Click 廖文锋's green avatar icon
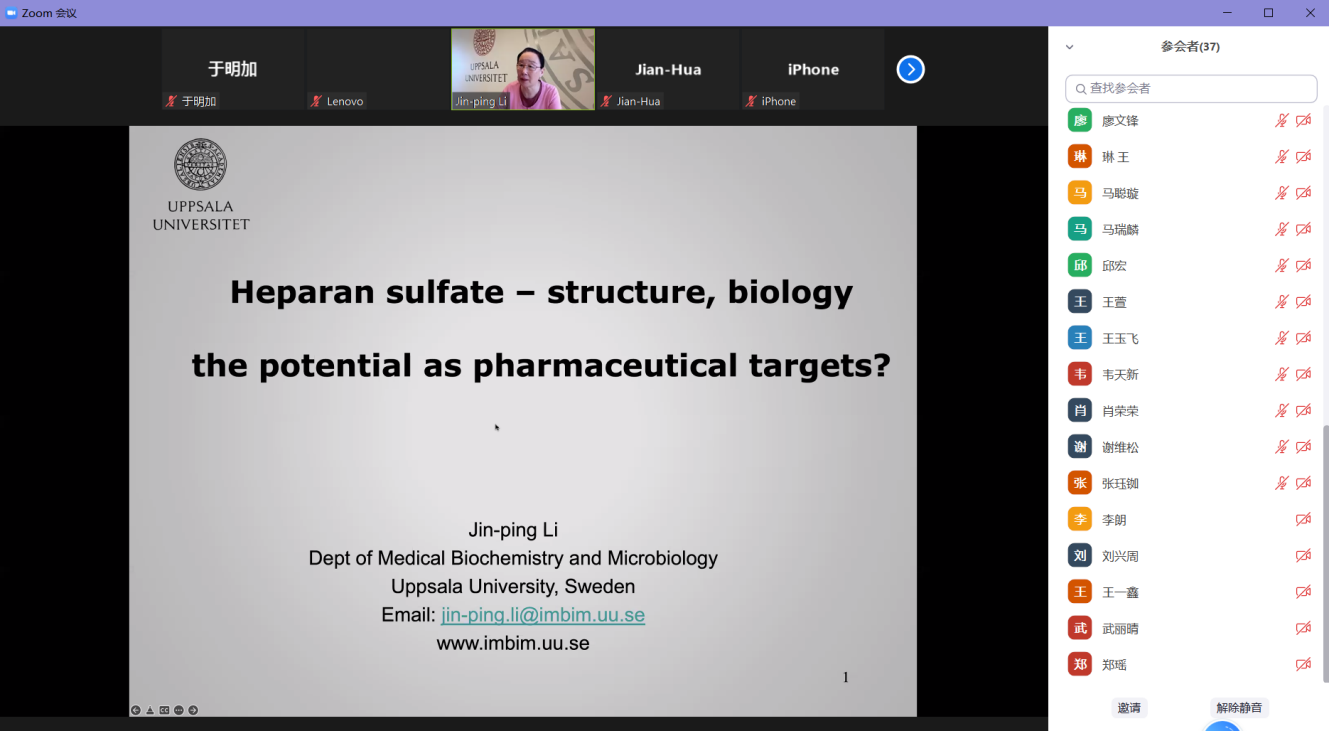 1079,121
